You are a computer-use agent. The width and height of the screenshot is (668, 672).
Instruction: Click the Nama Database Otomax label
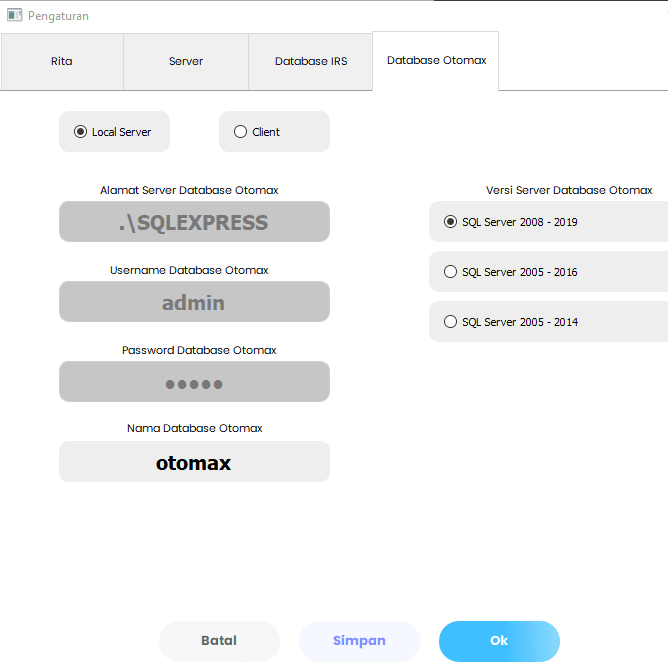point(194,428)
